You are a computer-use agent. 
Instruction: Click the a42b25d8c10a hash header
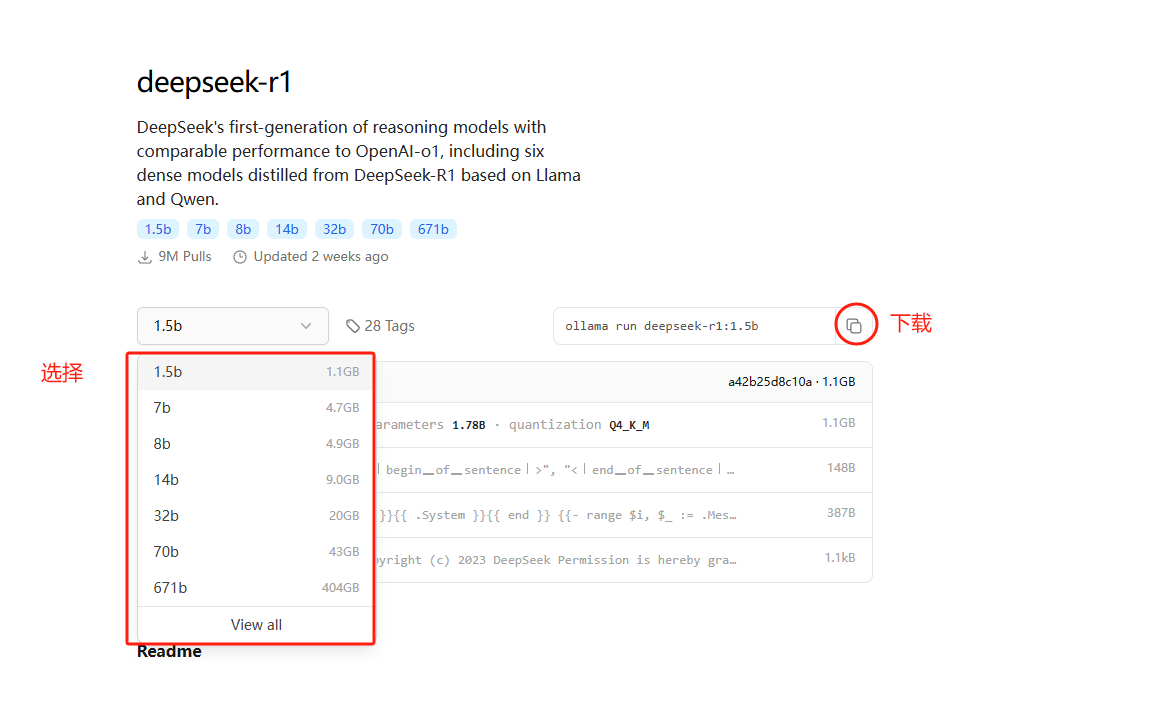[791, 381]
